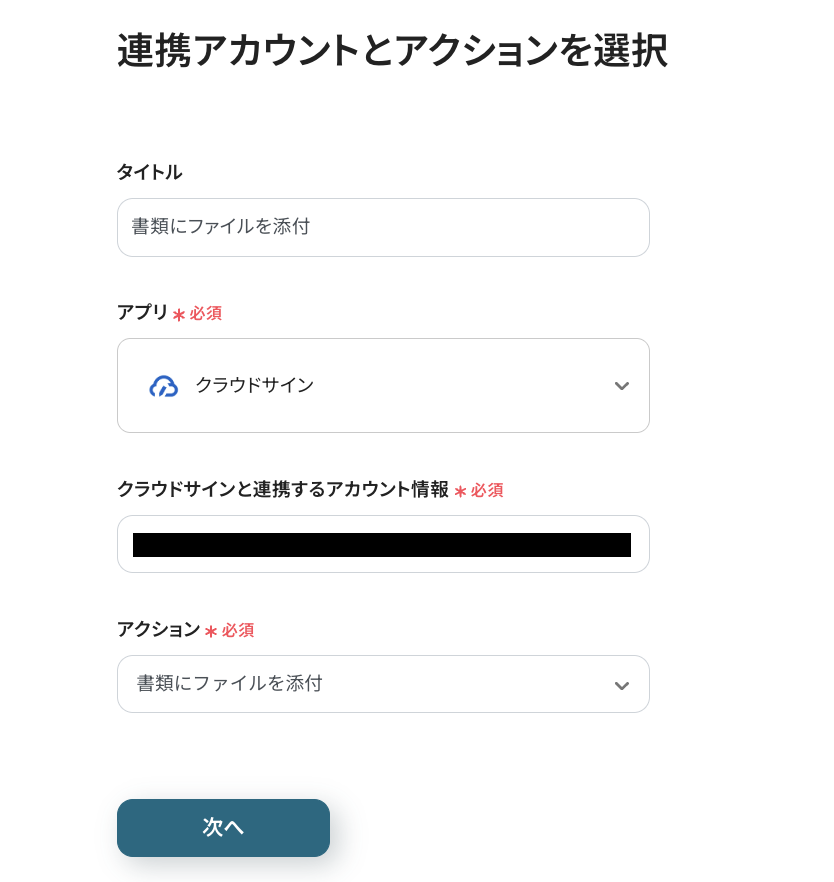Screen dimensions: 834x882
Task: Click red asterisk beside アクション label
Action: [x=211, y=632]
